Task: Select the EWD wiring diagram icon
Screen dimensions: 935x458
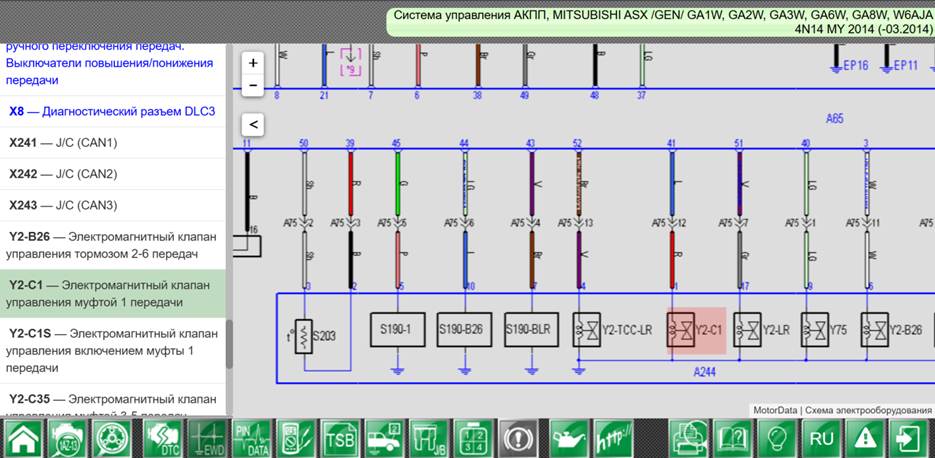Action: click(208, 440)
